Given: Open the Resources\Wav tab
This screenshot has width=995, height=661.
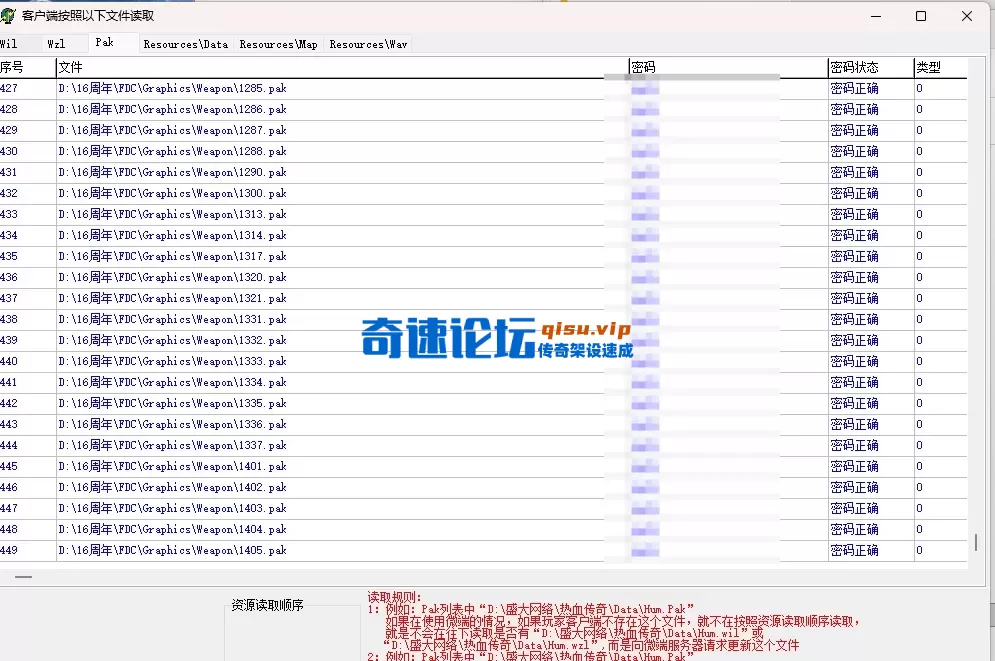Looking at the screenshot, I should click(x=368, y=44).
